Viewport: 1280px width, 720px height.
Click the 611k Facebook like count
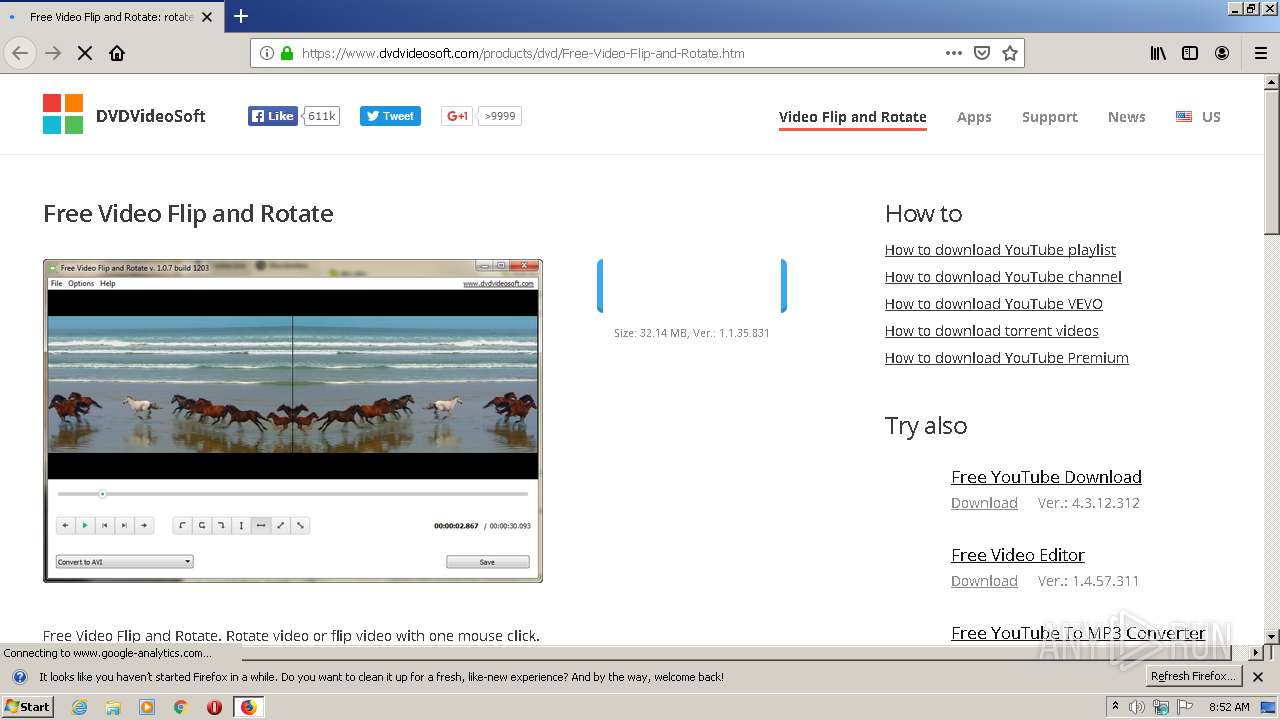tap(321, 116)
